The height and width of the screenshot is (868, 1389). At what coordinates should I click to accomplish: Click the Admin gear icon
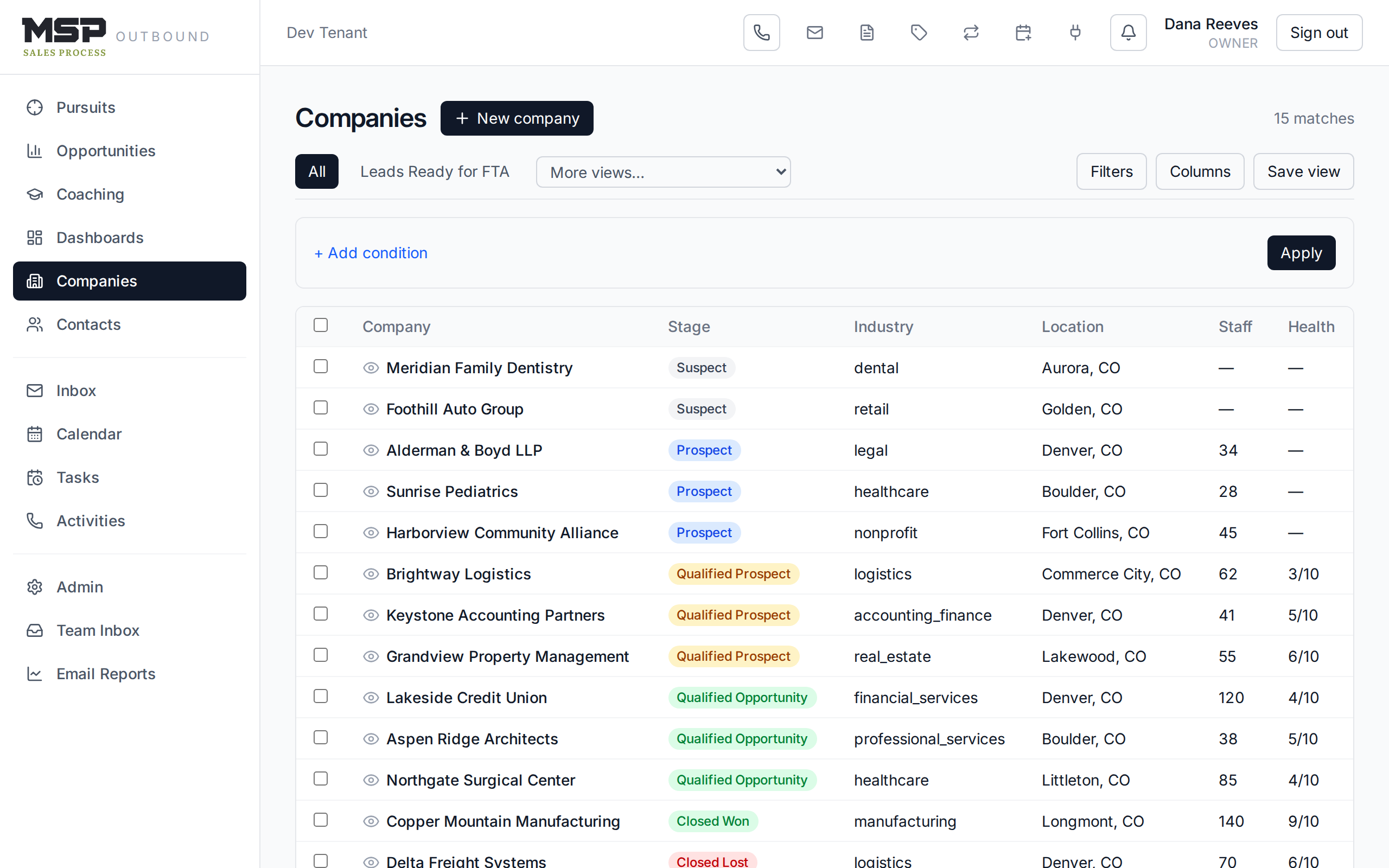point(35,586)
